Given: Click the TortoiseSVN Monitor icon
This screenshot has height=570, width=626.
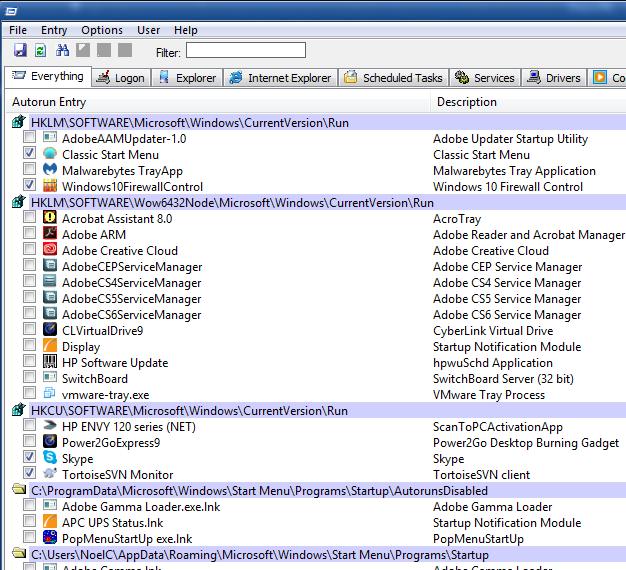Looking at the screenshot, I should click(x=50, y=473).
